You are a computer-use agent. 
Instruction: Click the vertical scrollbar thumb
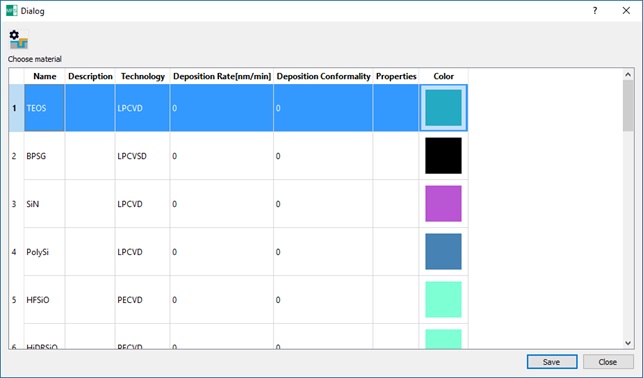click(x=628, y=106)
